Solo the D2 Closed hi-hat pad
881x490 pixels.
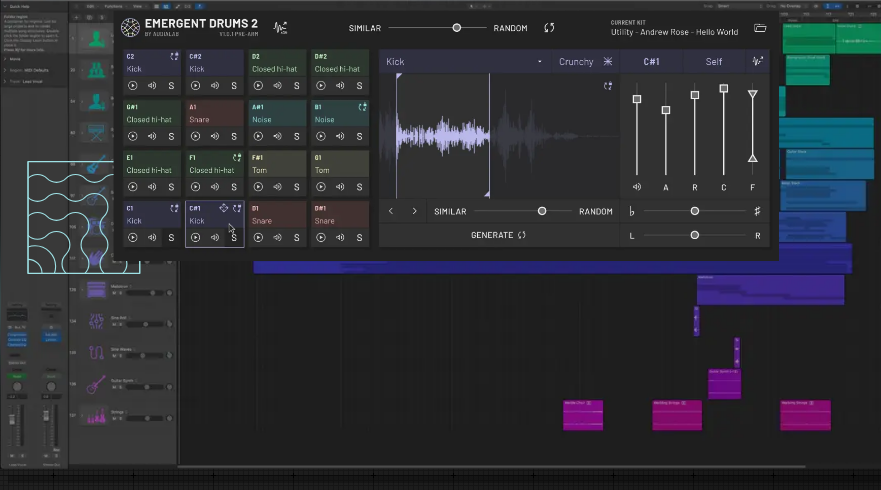tap(297, 86)
